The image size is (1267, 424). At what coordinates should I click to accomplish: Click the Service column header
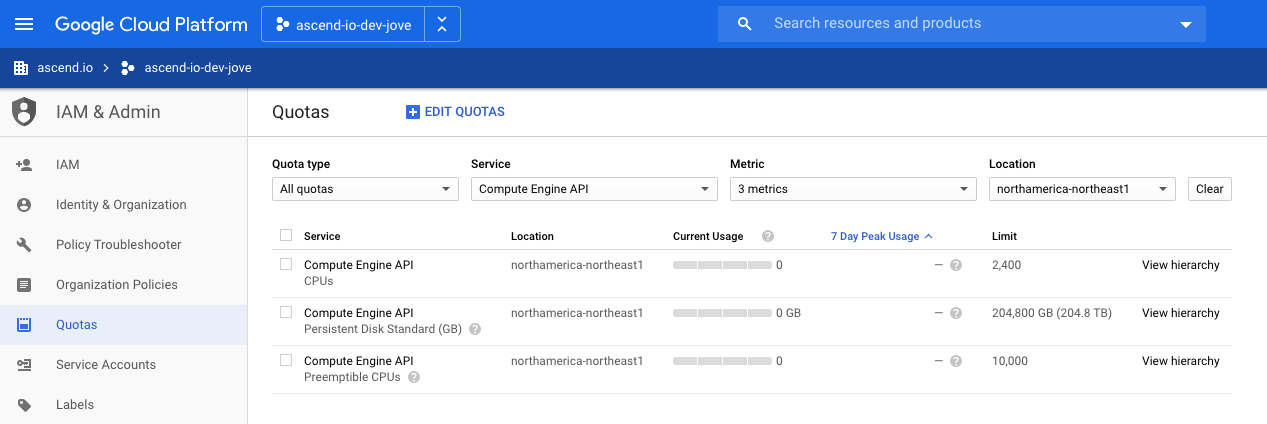click(x=322, y=237)
